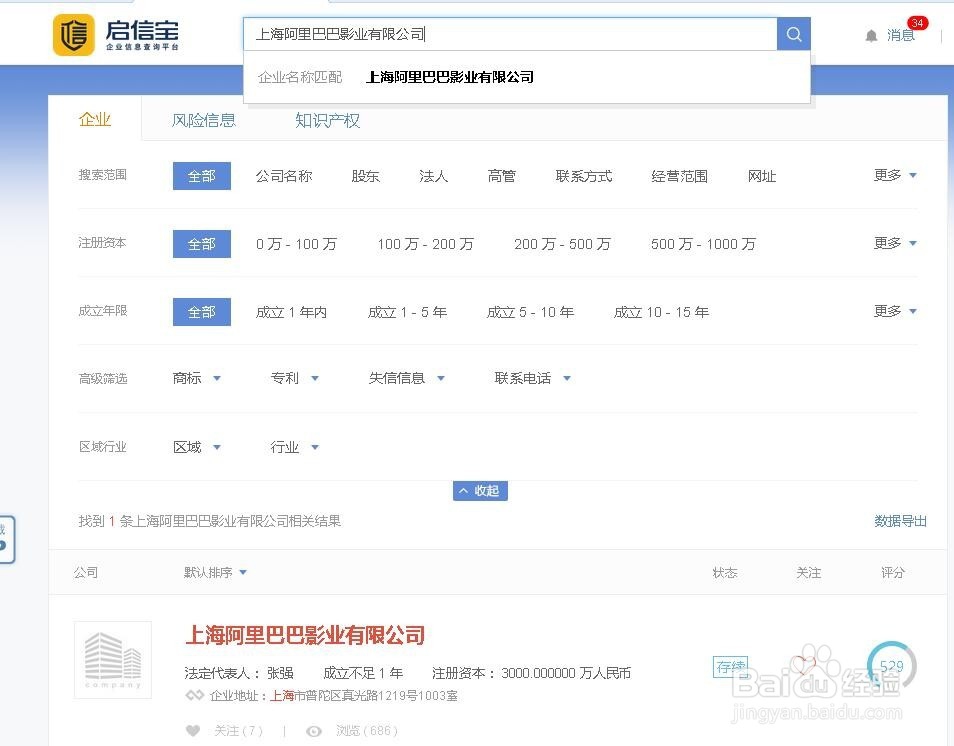The height and width of the screenshot is (746, 954).
Task: Open notifications via the bell icon
Action: pyautogui.click(x=871, y=34)
